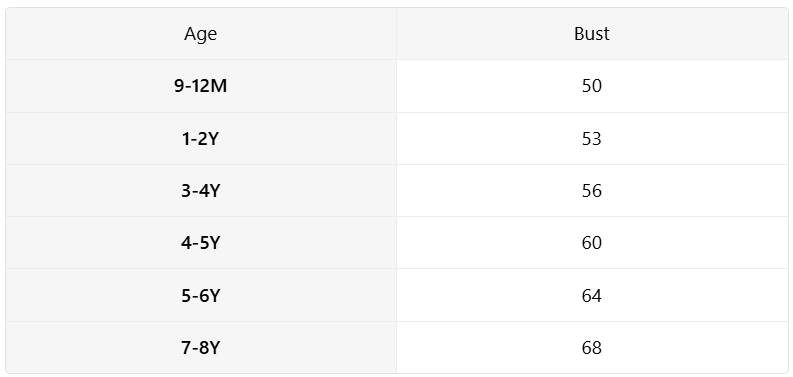Click the bust value 56
Screen dimensions: 793x377
pyautogui.click(x=592, y=191)
